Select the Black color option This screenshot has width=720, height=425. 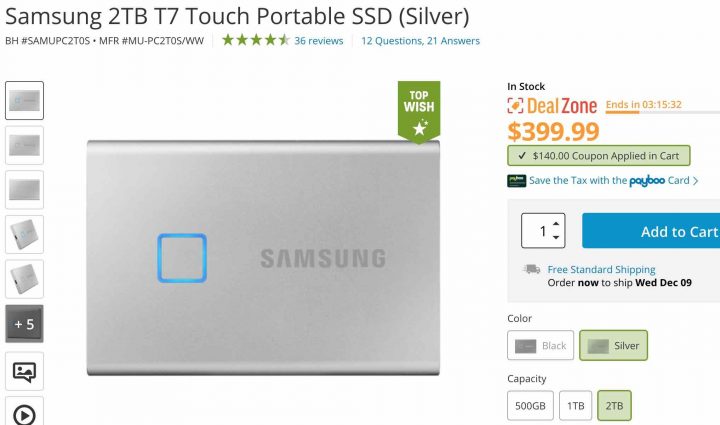point(540,346)
